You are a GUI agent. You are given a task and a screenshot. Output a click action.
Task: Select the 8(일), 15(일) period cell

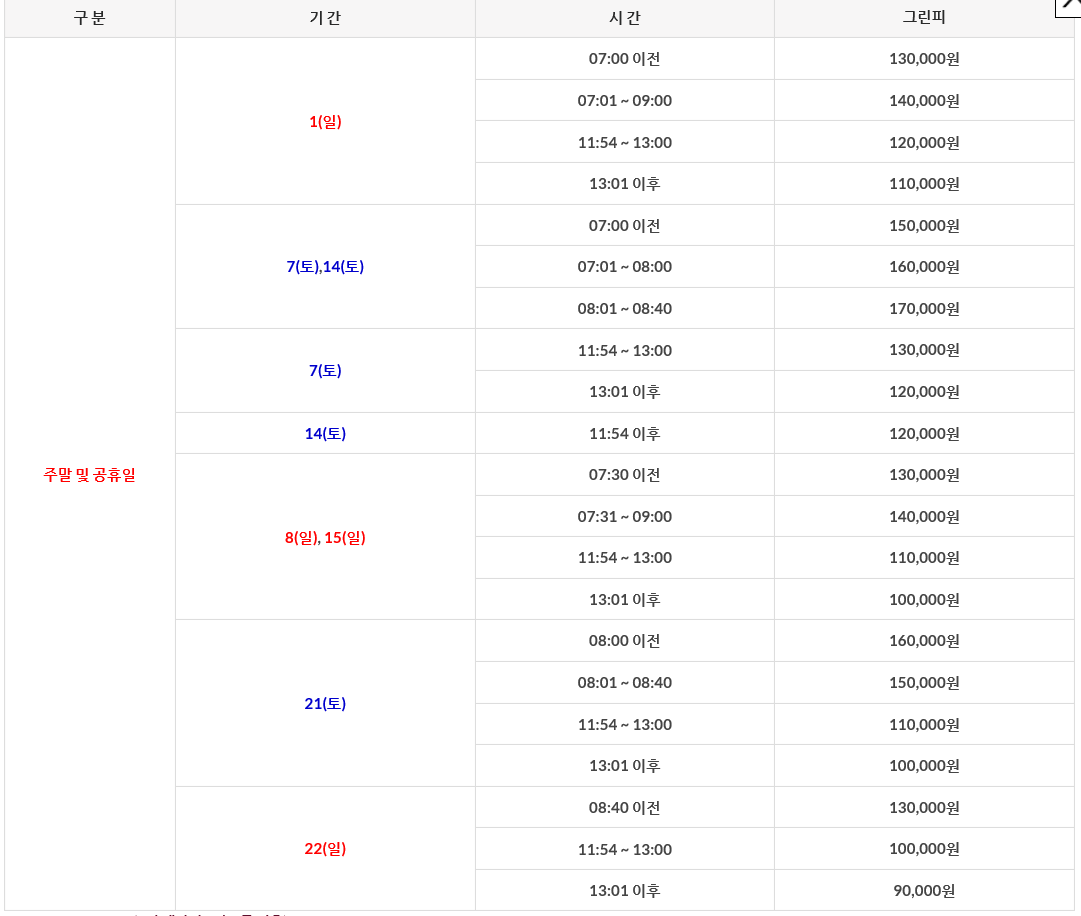tap(325, 538)
